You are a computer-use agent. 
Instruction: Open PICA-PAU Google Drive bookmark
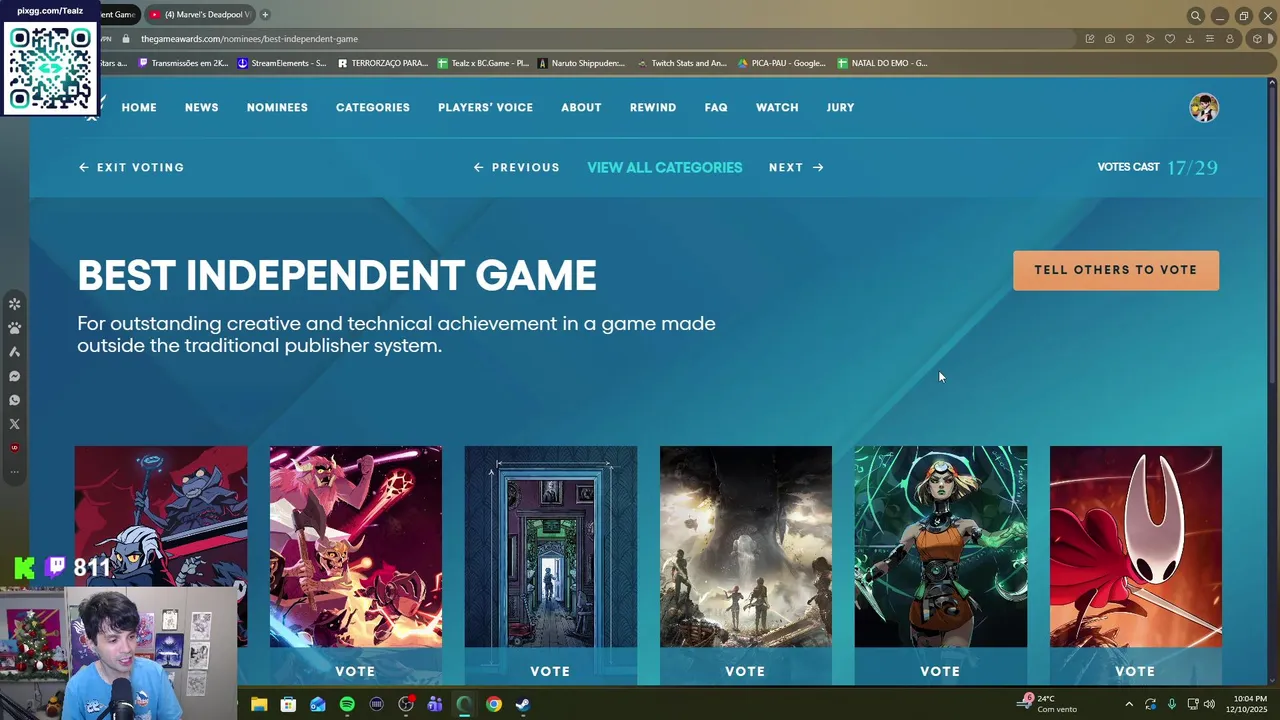(x=782, y=63)
